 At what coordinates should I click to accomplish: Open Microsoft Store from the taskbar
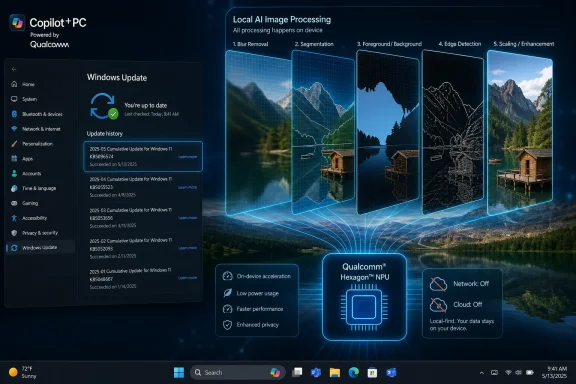click(372, 373)
